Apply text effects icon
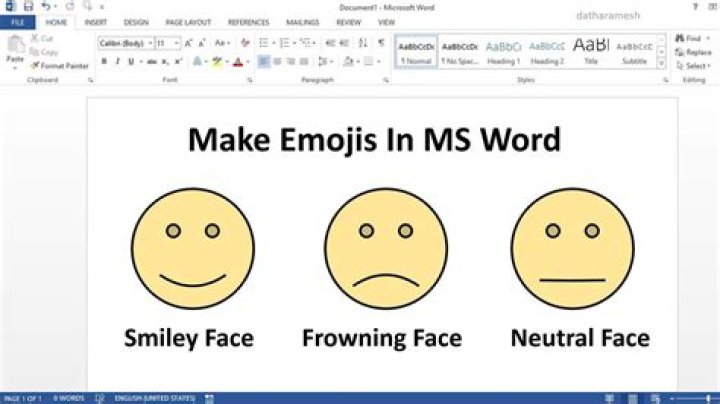720x404 pixels. point(197,62)
